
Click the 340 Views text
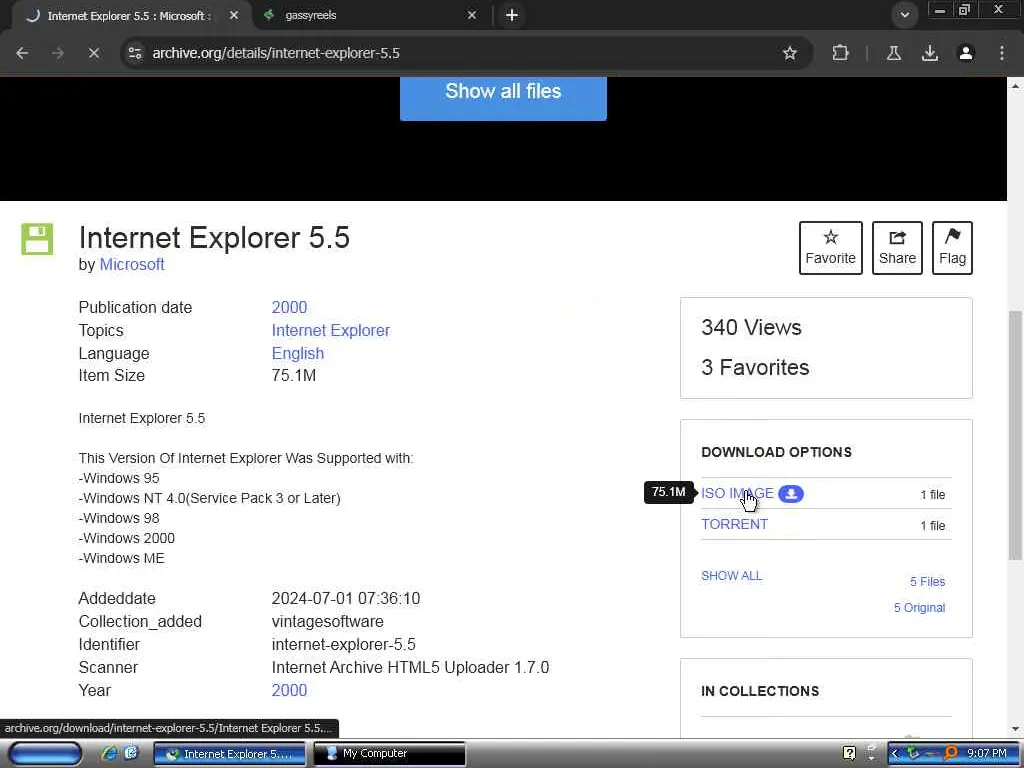point(751,327)
